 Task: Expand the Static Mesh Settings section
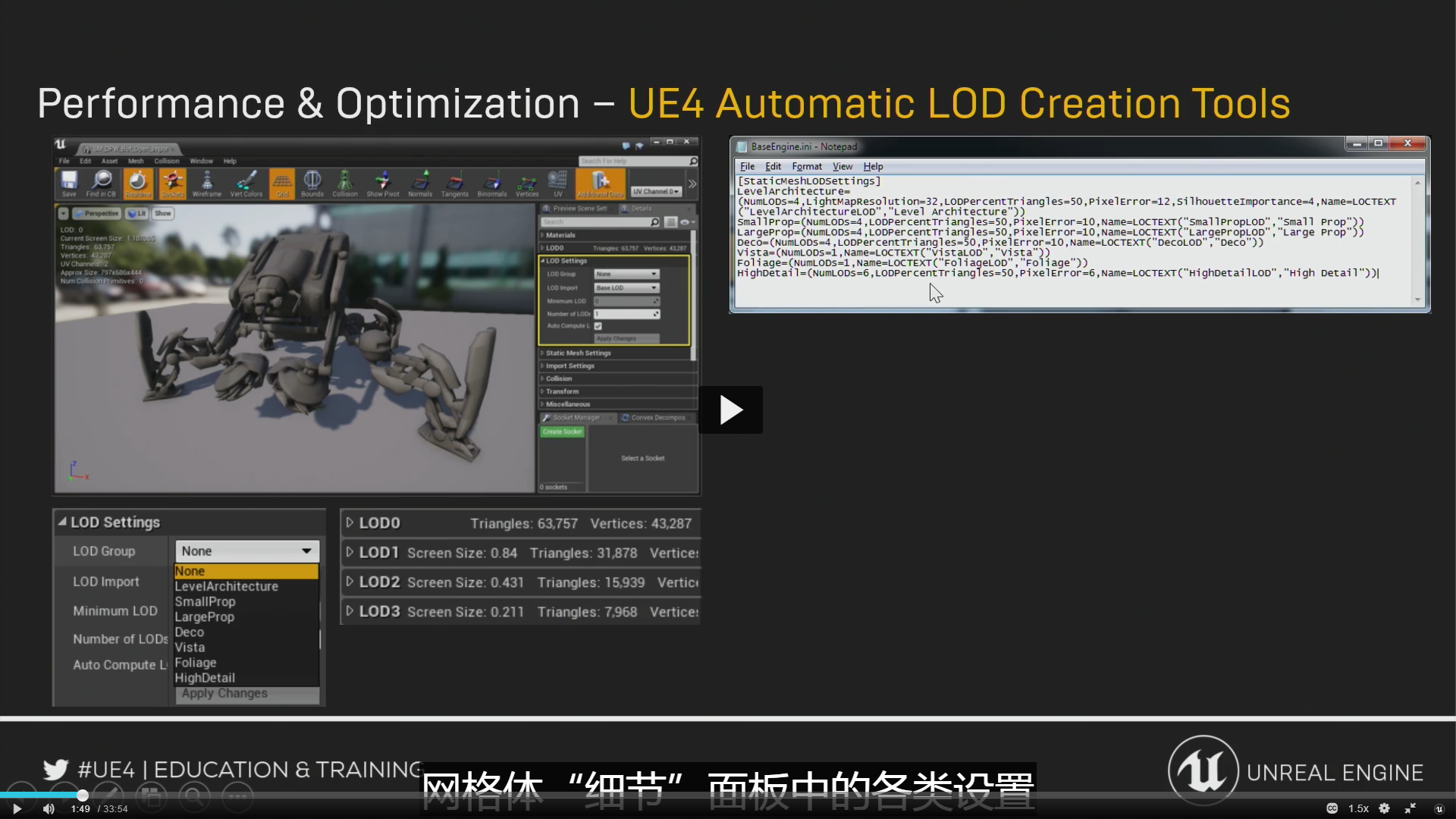578,353
